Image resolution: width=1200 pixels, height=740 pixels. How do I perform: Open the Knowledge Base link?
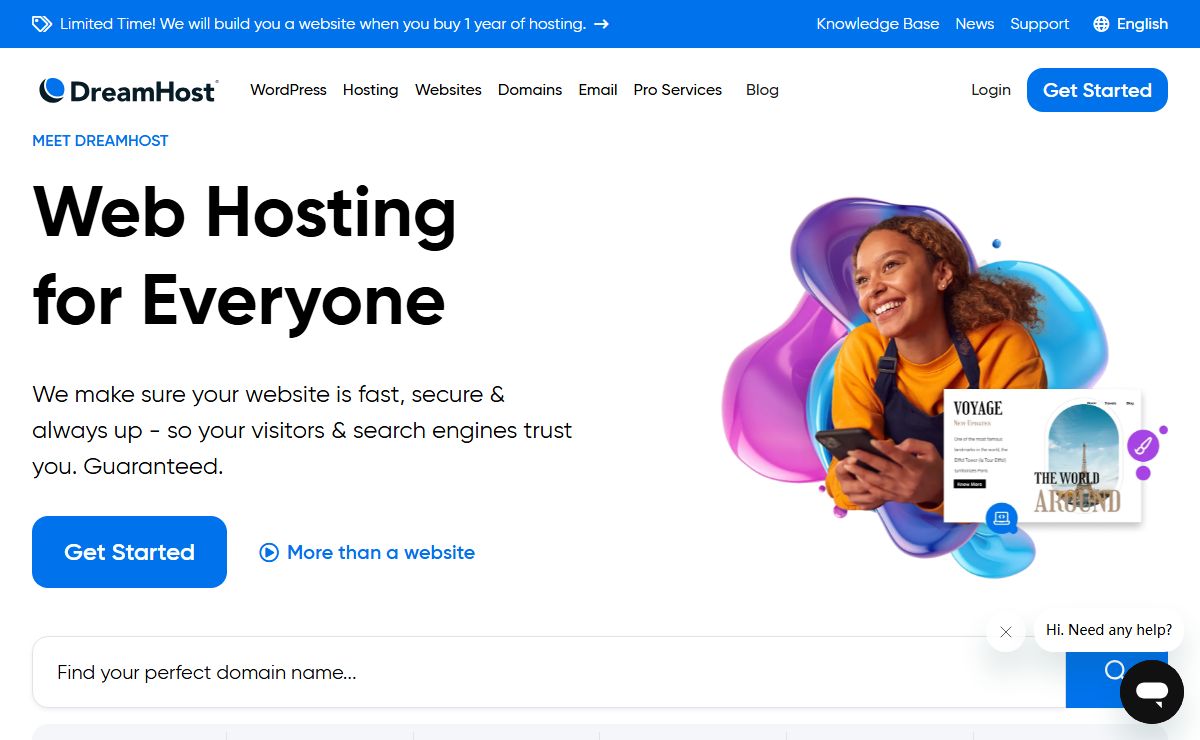(x=878, y=24)
